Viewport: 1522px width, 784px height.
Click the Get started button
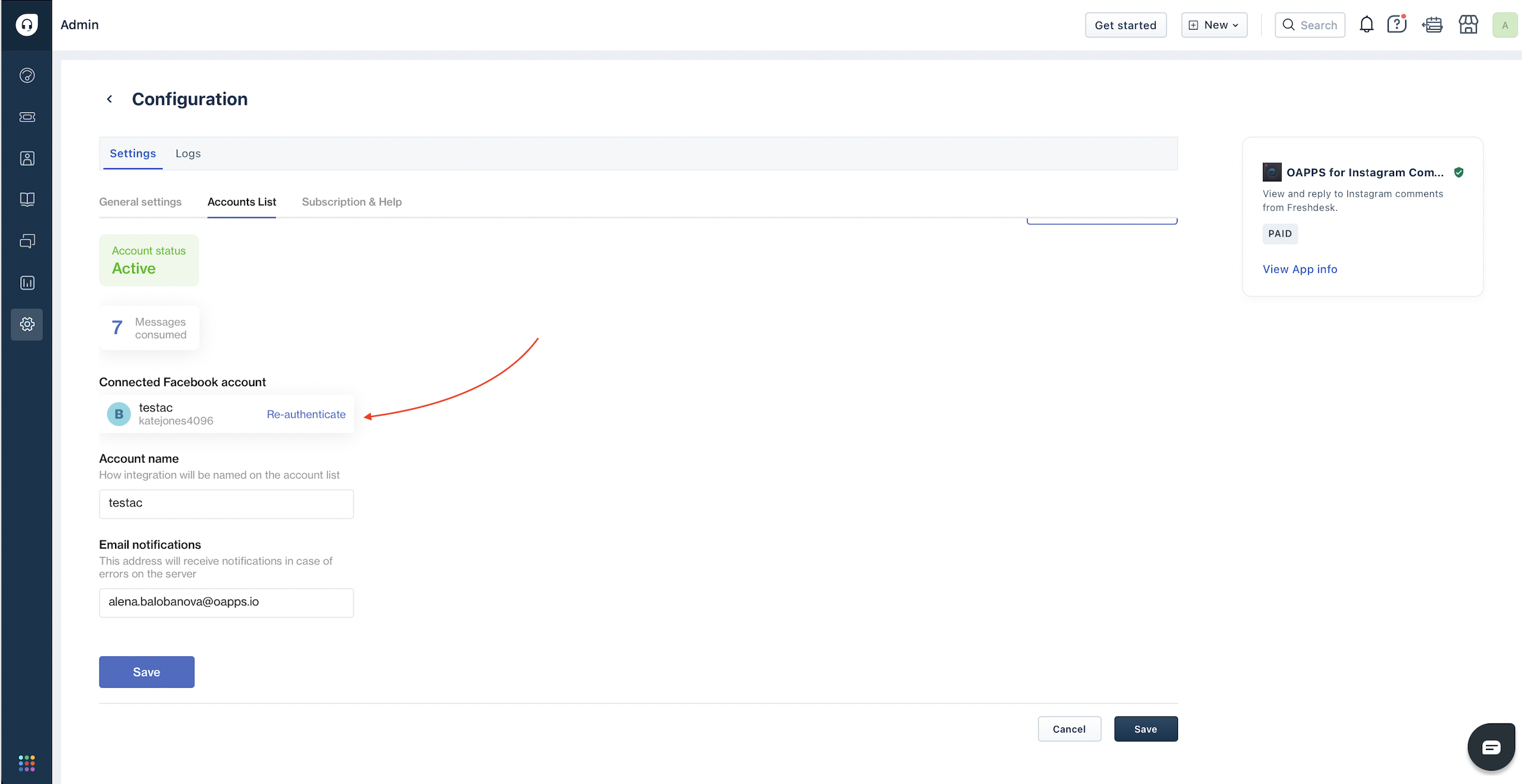click(x=1125, y=25)
